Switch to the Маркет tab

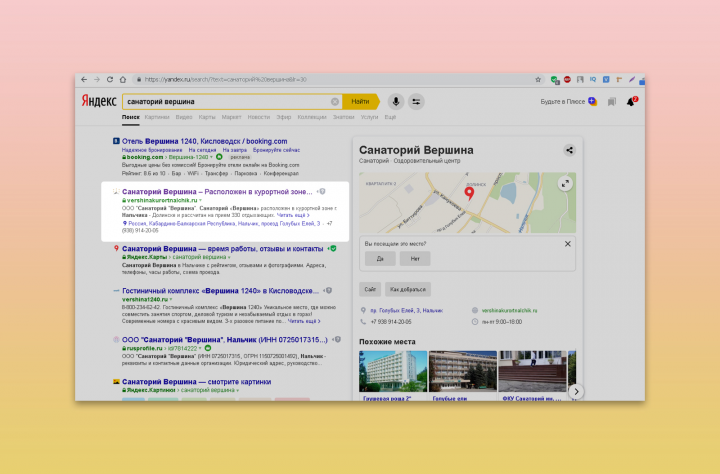coord(231,117)
